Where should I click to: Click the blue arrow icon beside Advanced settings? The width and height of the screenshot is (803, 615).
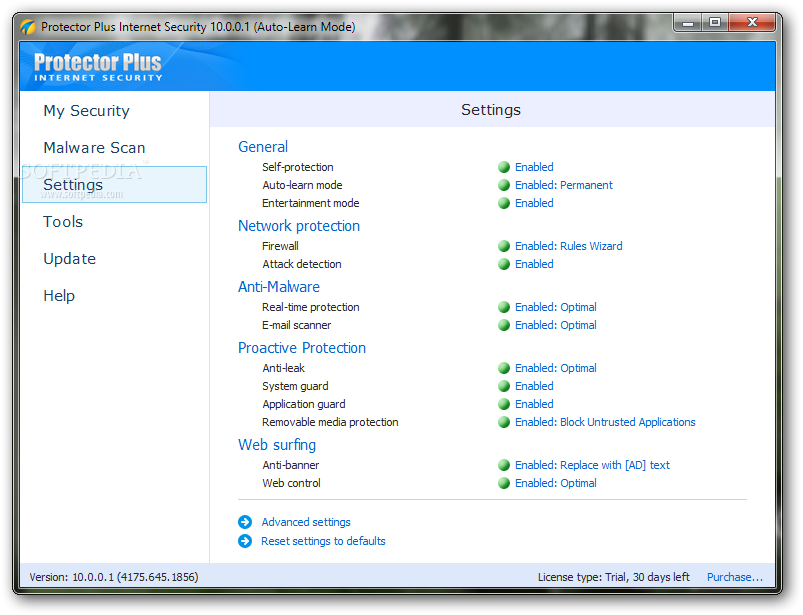(245, 521)
